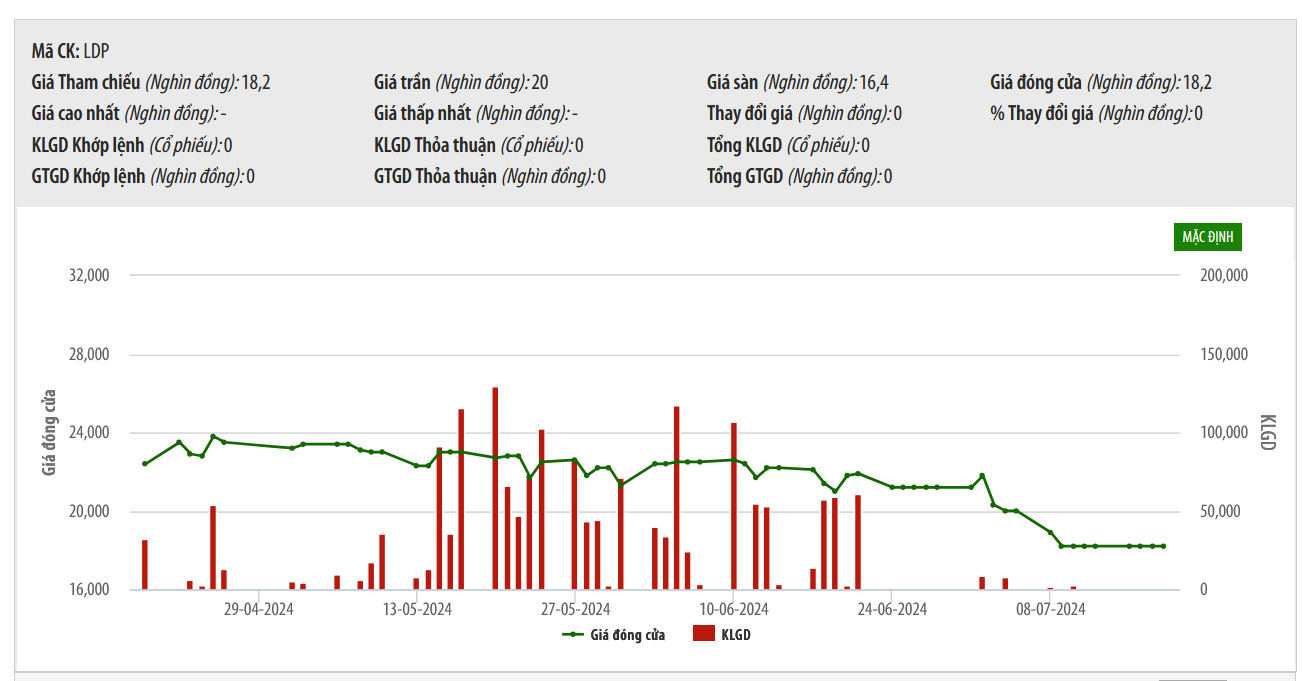This screenshot has width=1302, height=681.
Task: Select the 29-04-2024 date axis label
Action: pyautogui.click(x=257, y=608)
